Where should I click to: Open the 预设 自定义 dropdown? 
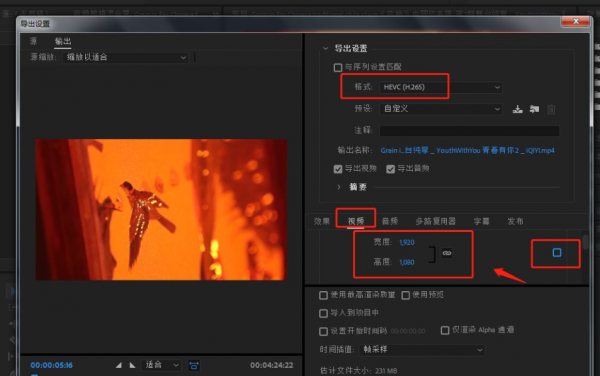[x=440, y=109]
